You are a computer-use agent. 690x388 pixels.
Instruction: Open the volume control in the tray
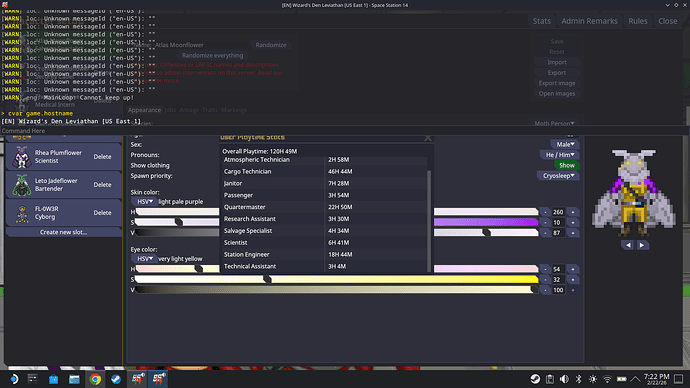pos(564,379)
